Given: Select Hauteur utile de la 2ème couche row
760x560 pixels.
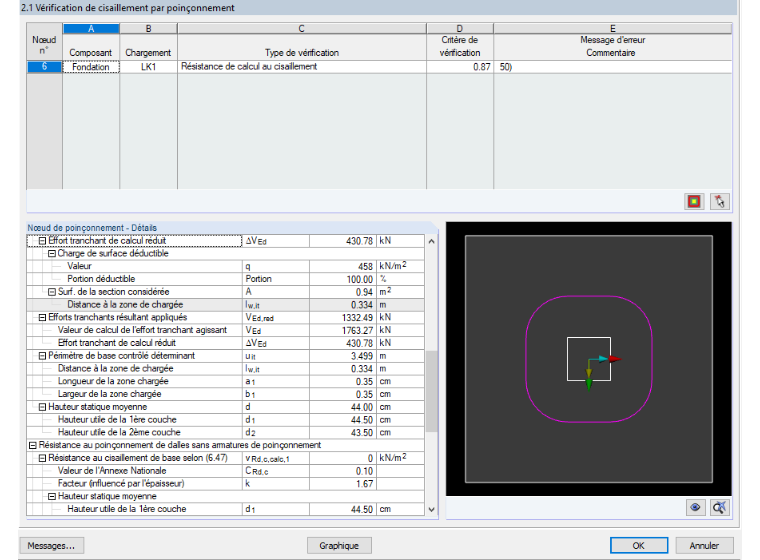Looking at the screenshot, I should [225, 432].
